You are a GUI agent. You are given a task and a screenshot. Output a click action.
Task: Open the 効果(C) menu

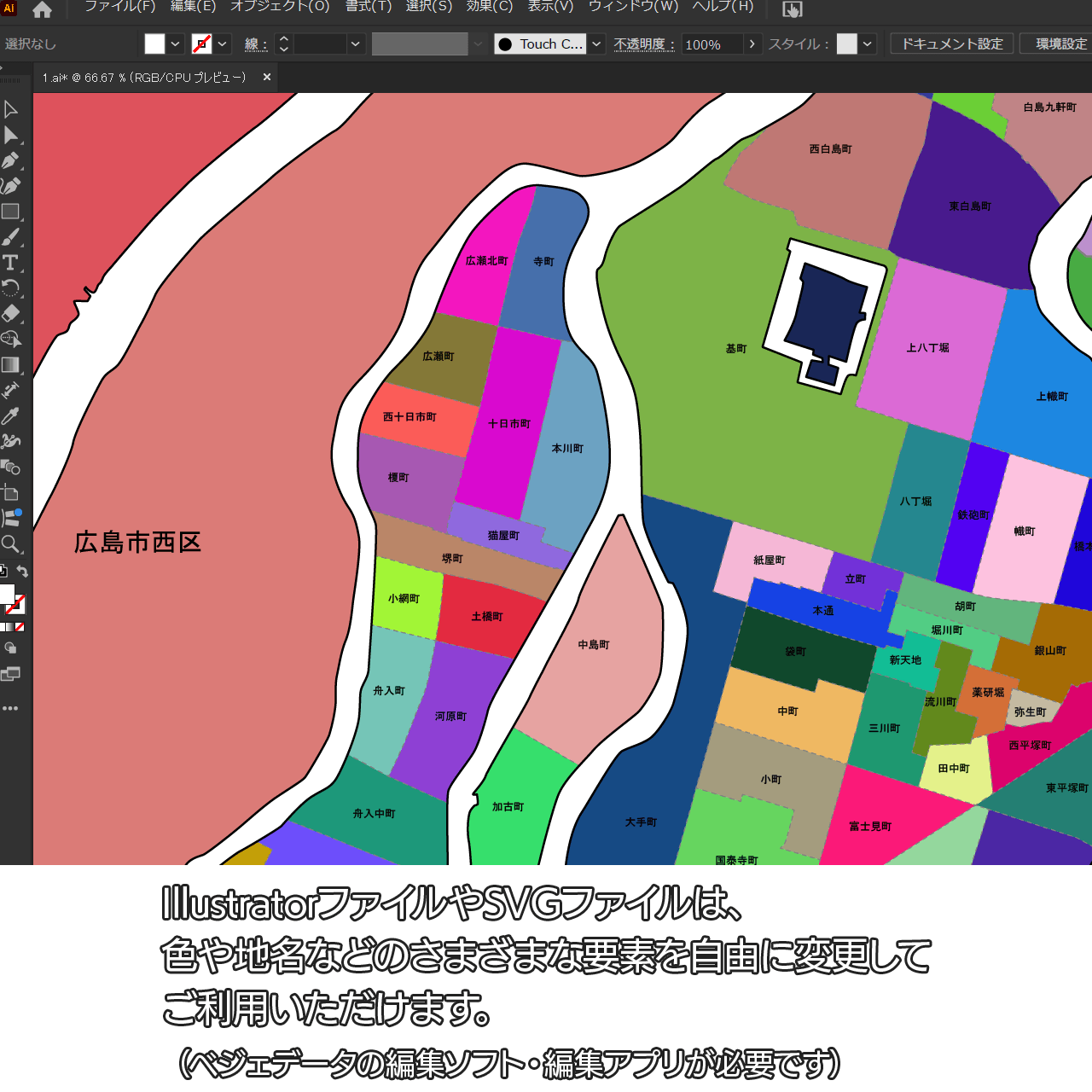[489, 7]
